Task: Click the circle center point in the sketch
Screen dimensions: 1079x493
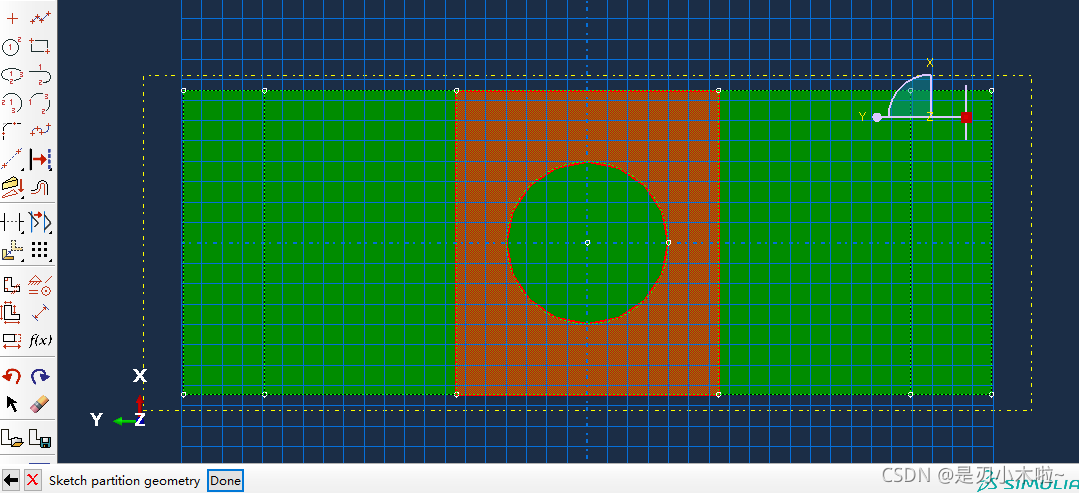Action: tap(587, 242)
